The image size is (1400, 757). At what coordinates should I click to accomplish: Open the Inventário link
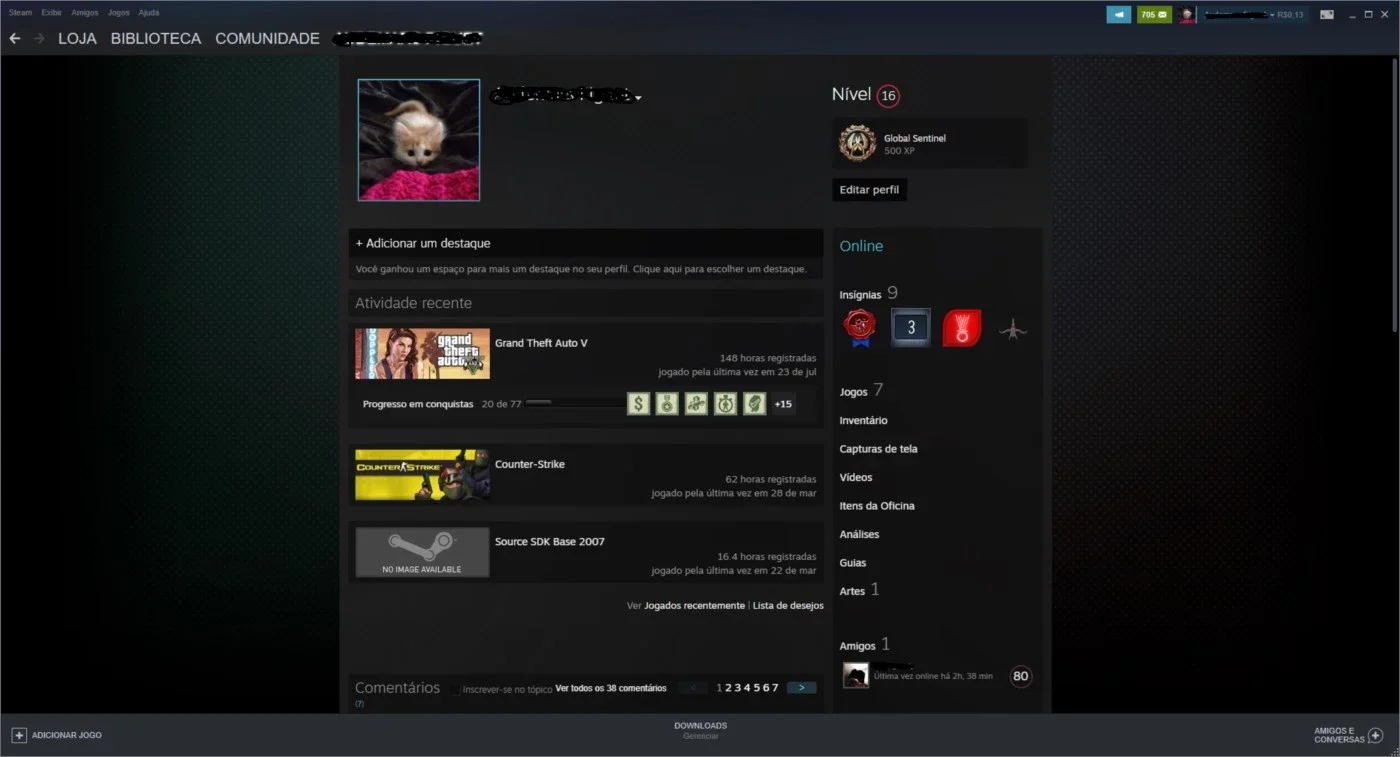(x=863, y=421)
